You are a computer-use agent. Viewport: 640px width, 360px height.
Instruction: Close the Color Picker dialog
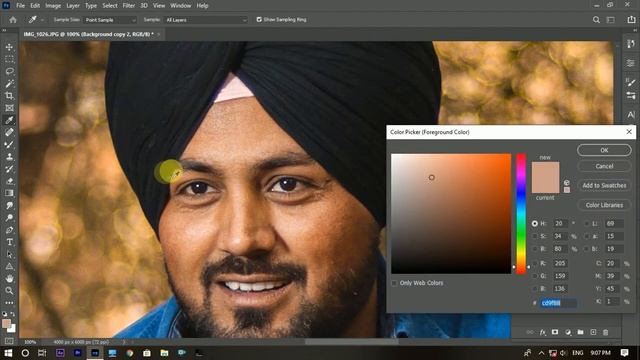pyautogui.click(x=629, y=132)
